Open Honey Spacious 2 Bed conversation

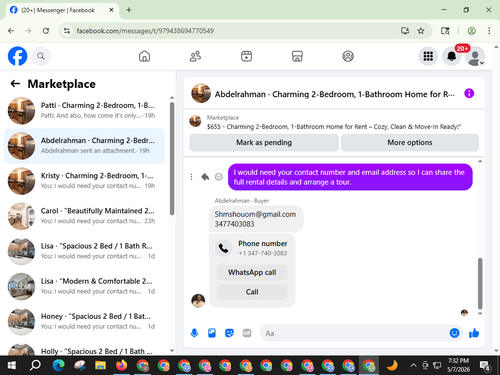84,321
